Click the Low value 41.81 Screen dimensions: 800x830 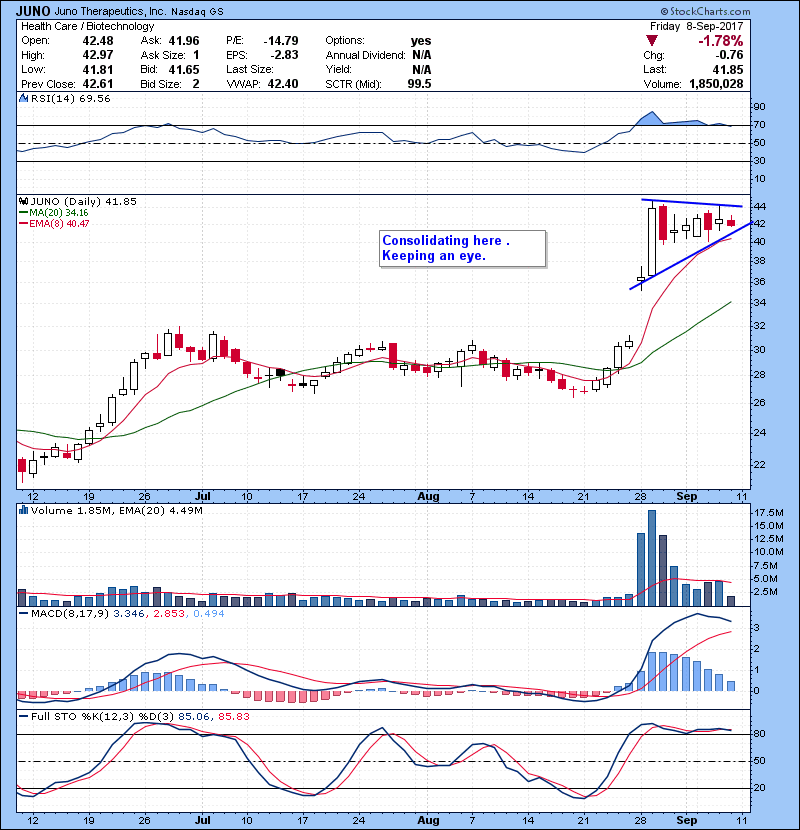pyautogui.click(x=98, y=69)
